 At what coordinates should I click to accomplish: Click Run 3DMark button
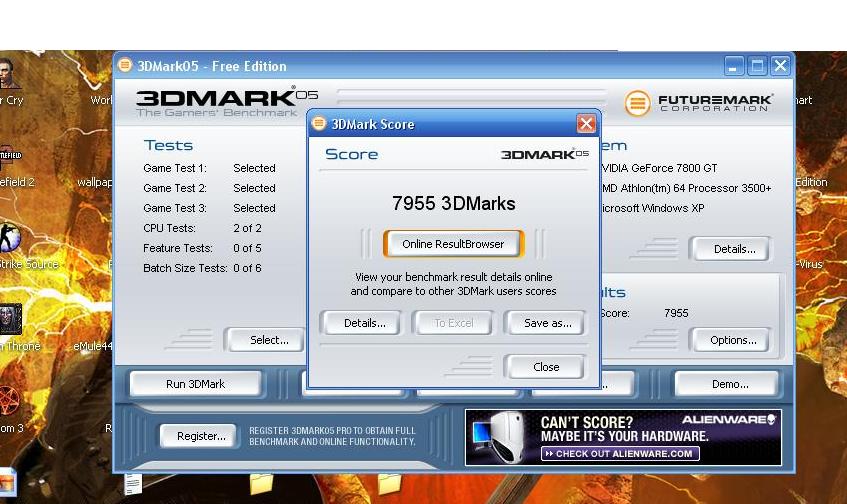tap(196, 384)
